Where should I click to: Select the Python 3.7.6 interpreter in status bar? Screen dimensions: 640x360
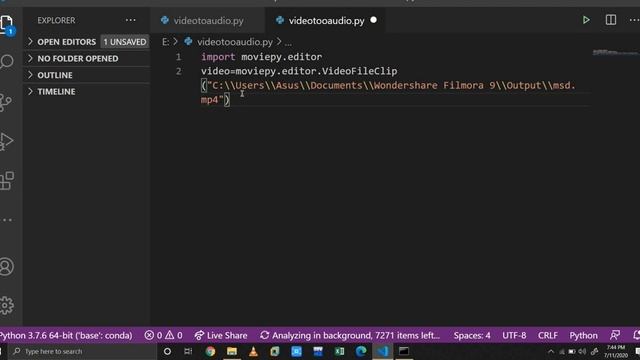[66, 335]
